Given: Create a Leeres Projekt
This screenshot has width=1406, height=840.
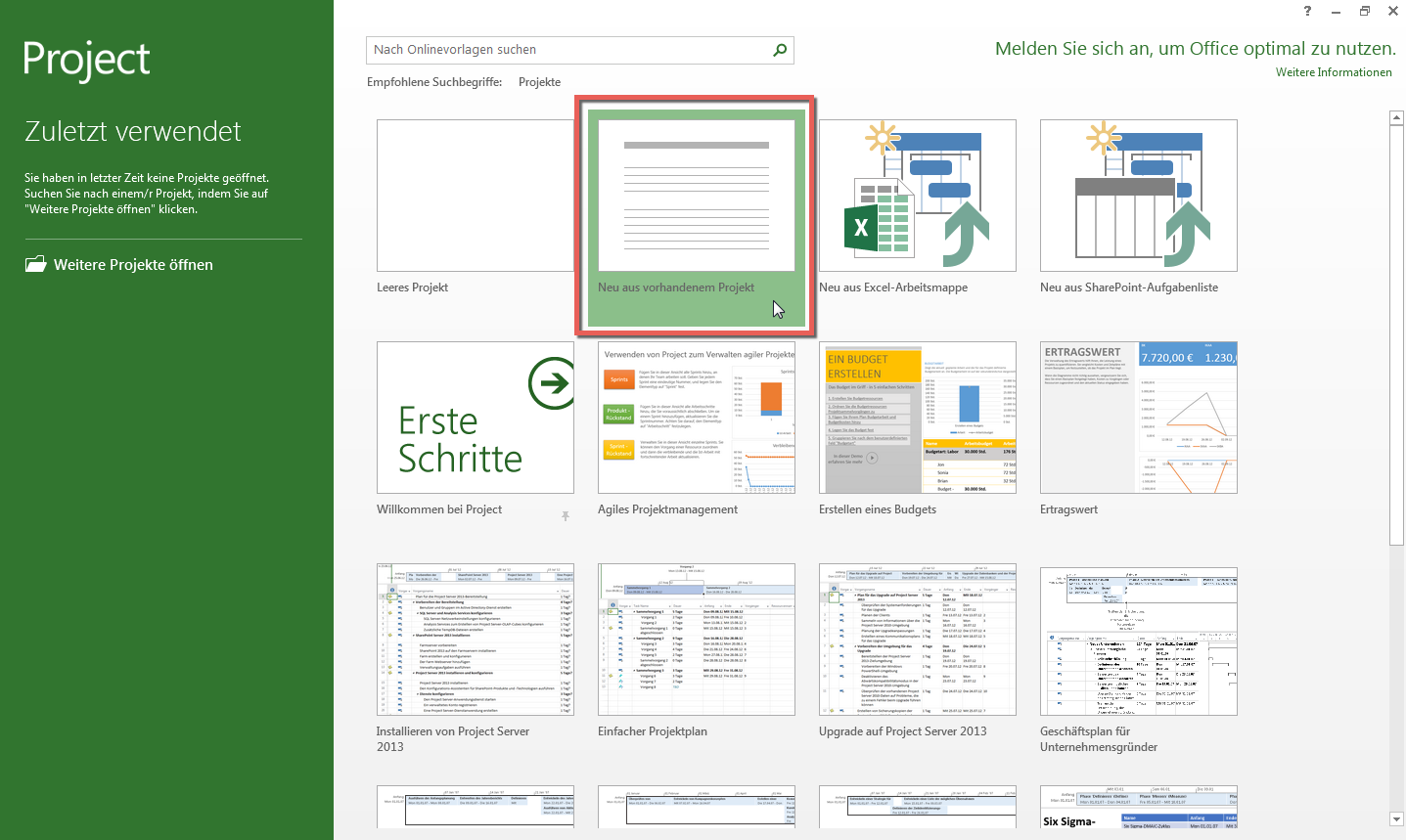Looking at the screenshot, I should point(475,196).
